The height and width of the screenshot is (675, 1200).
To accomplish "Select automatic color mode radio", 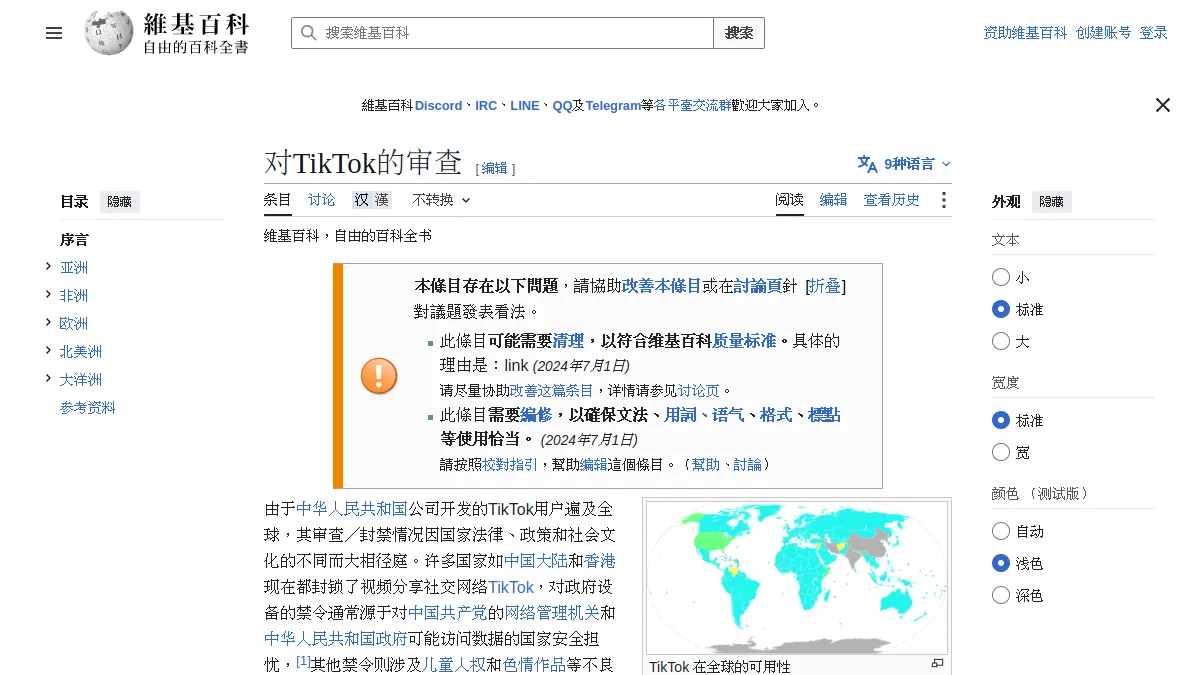I will click(1001, 531).
